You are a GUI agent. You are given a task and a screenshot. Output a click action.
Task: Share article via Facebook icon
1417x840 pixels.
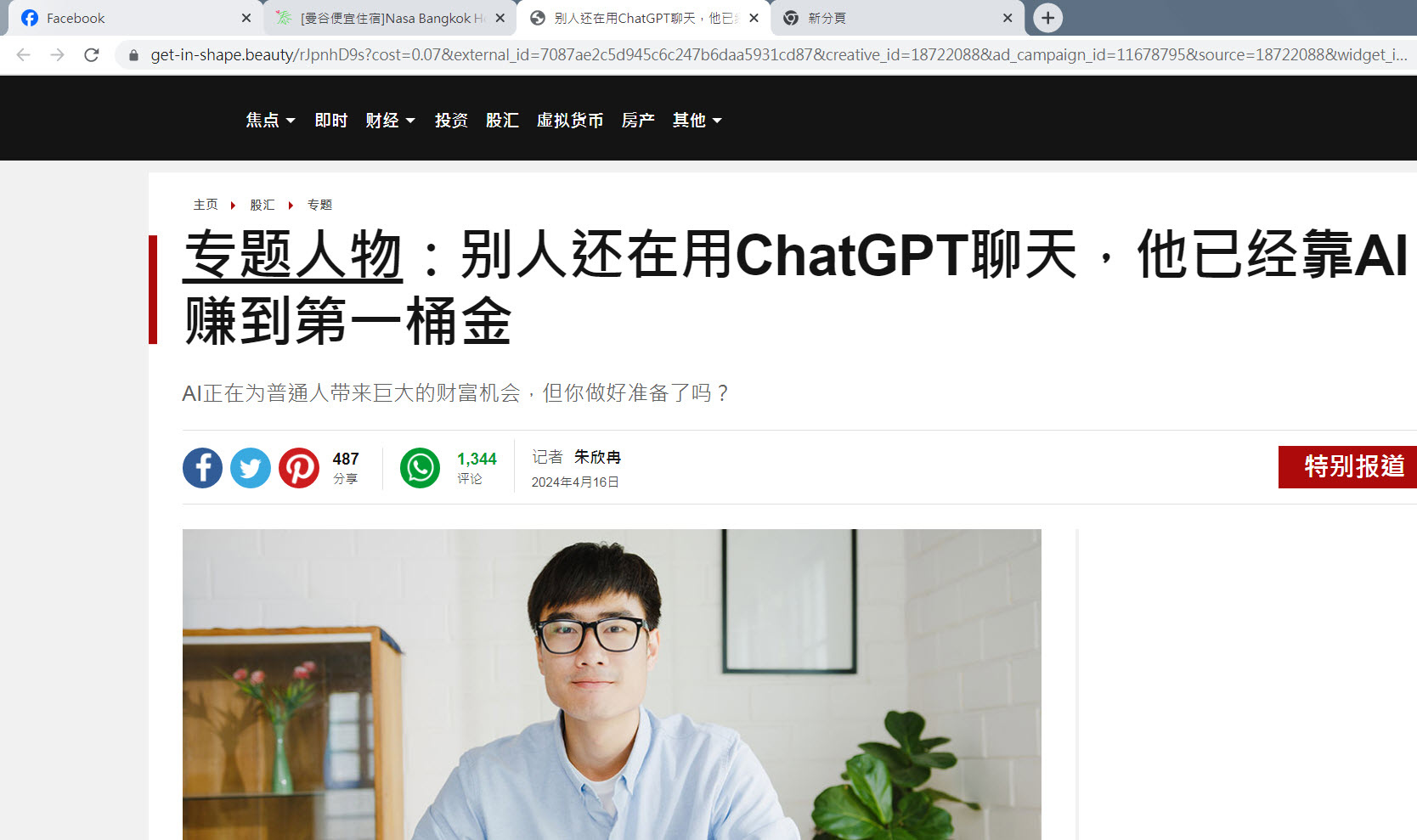pos(202,468)
